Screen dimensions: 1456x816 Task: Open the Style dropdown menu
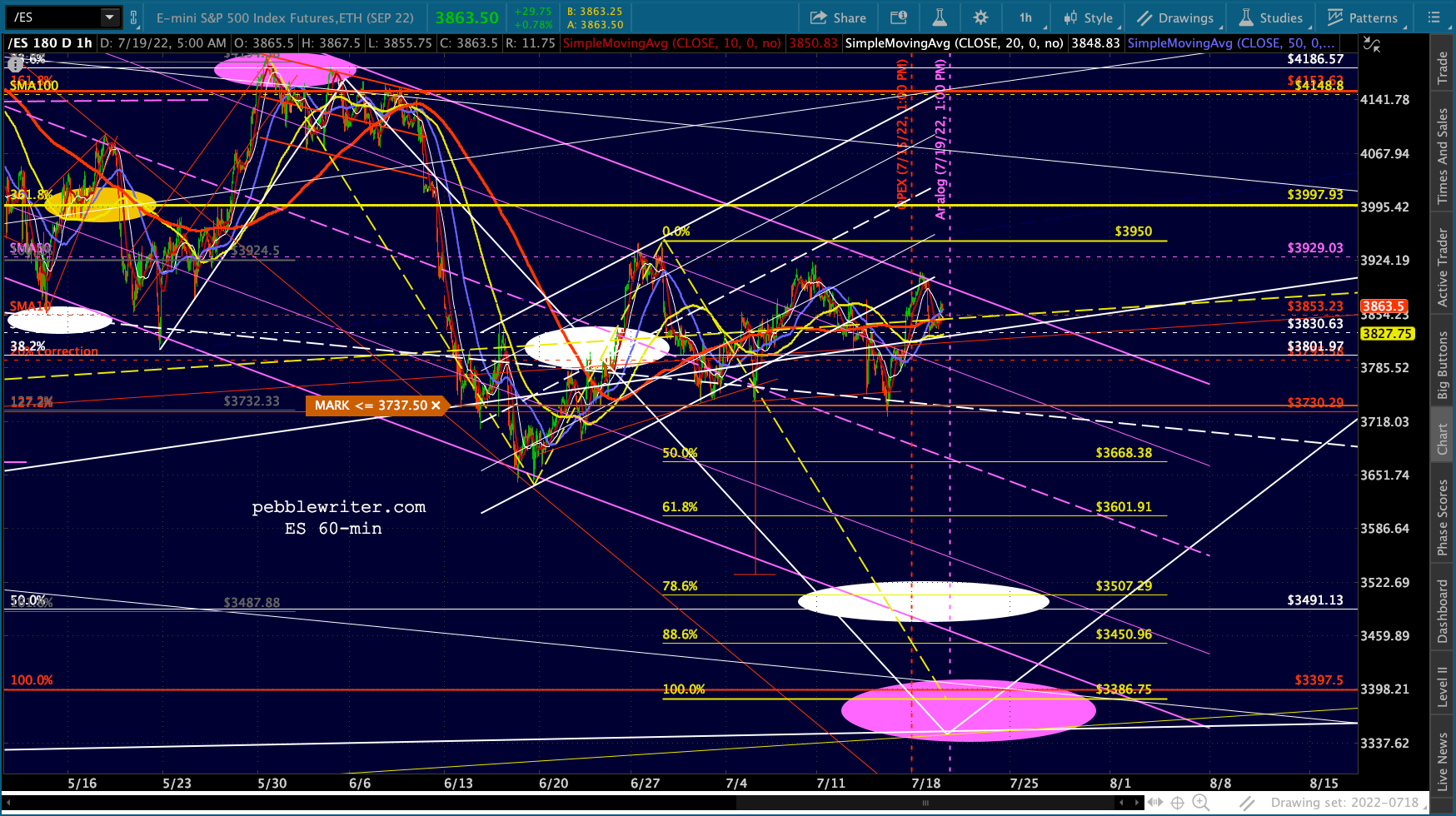[1088, 17]
